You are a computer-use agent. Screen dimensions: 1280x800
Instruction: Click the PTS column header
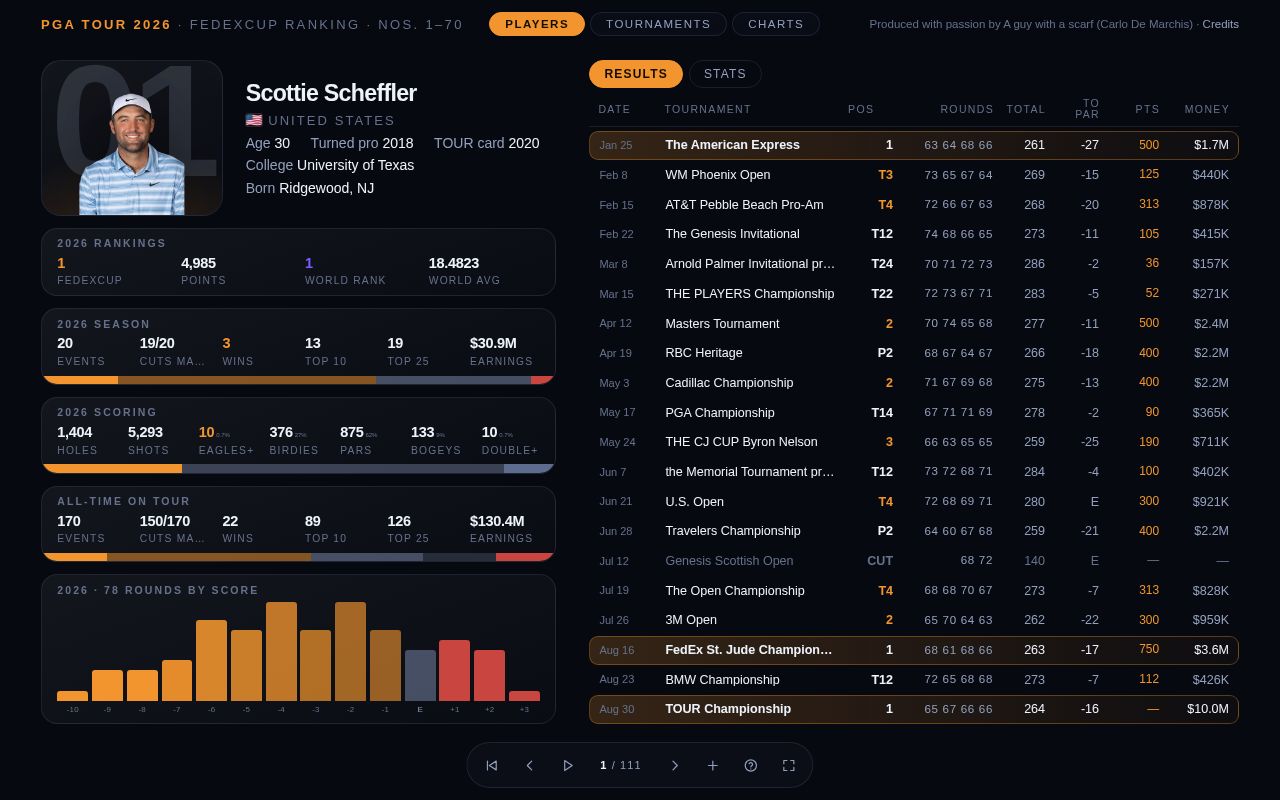click(1147, 109)
